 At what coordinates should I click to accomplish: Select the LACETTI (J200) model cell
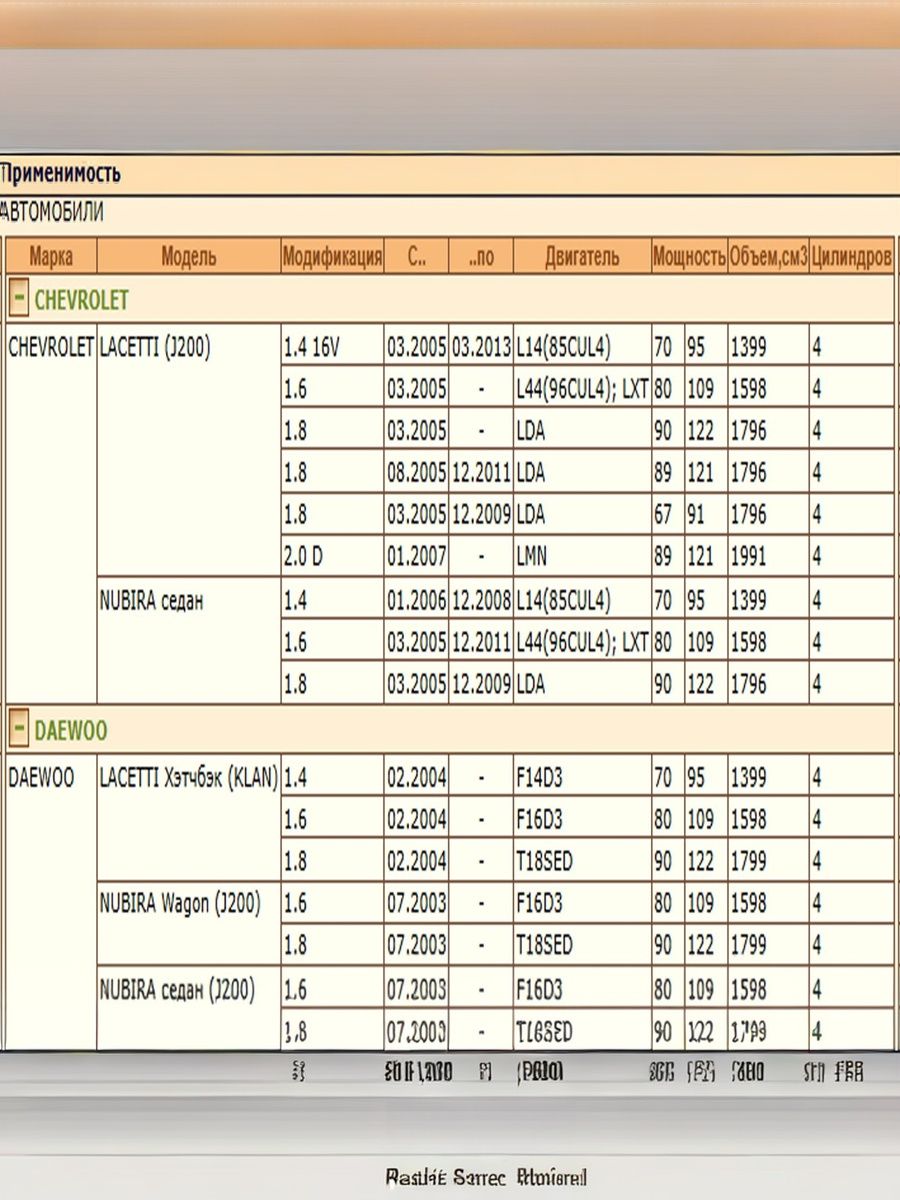point(155,347)
